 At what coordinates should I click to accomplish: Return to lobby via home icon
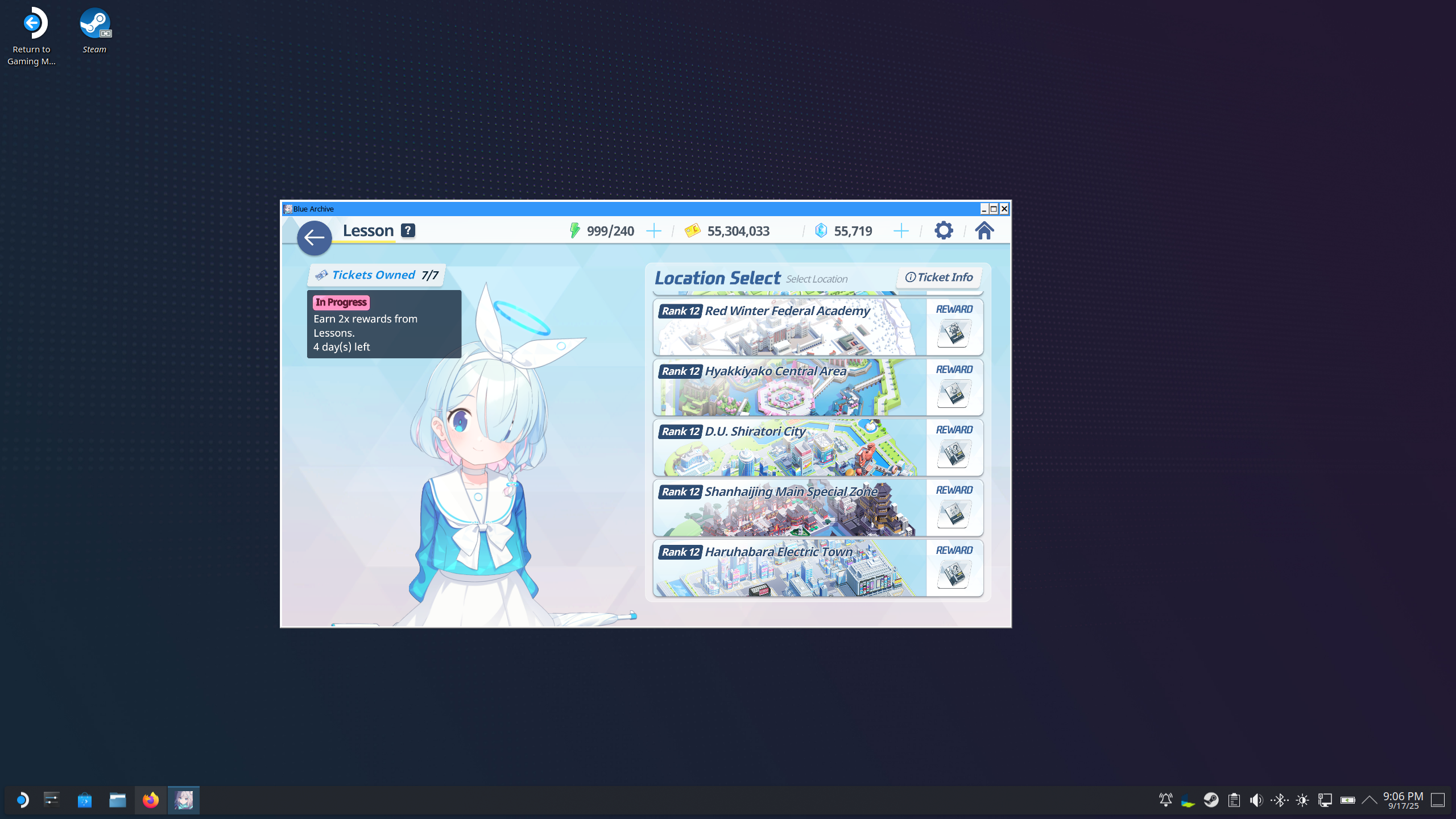(985, 230)
